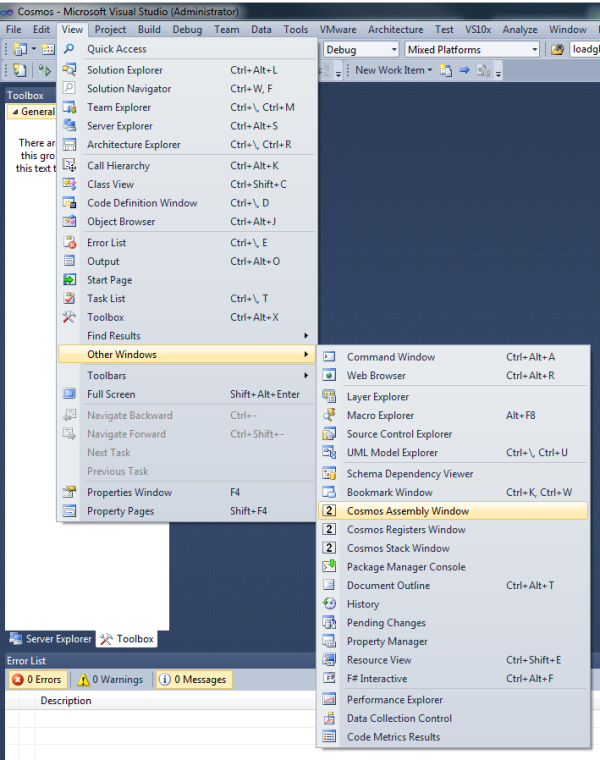This screenshot has height=760, width=600.
Task: Click the loadgl find text box
Action: tap(585, 49)
